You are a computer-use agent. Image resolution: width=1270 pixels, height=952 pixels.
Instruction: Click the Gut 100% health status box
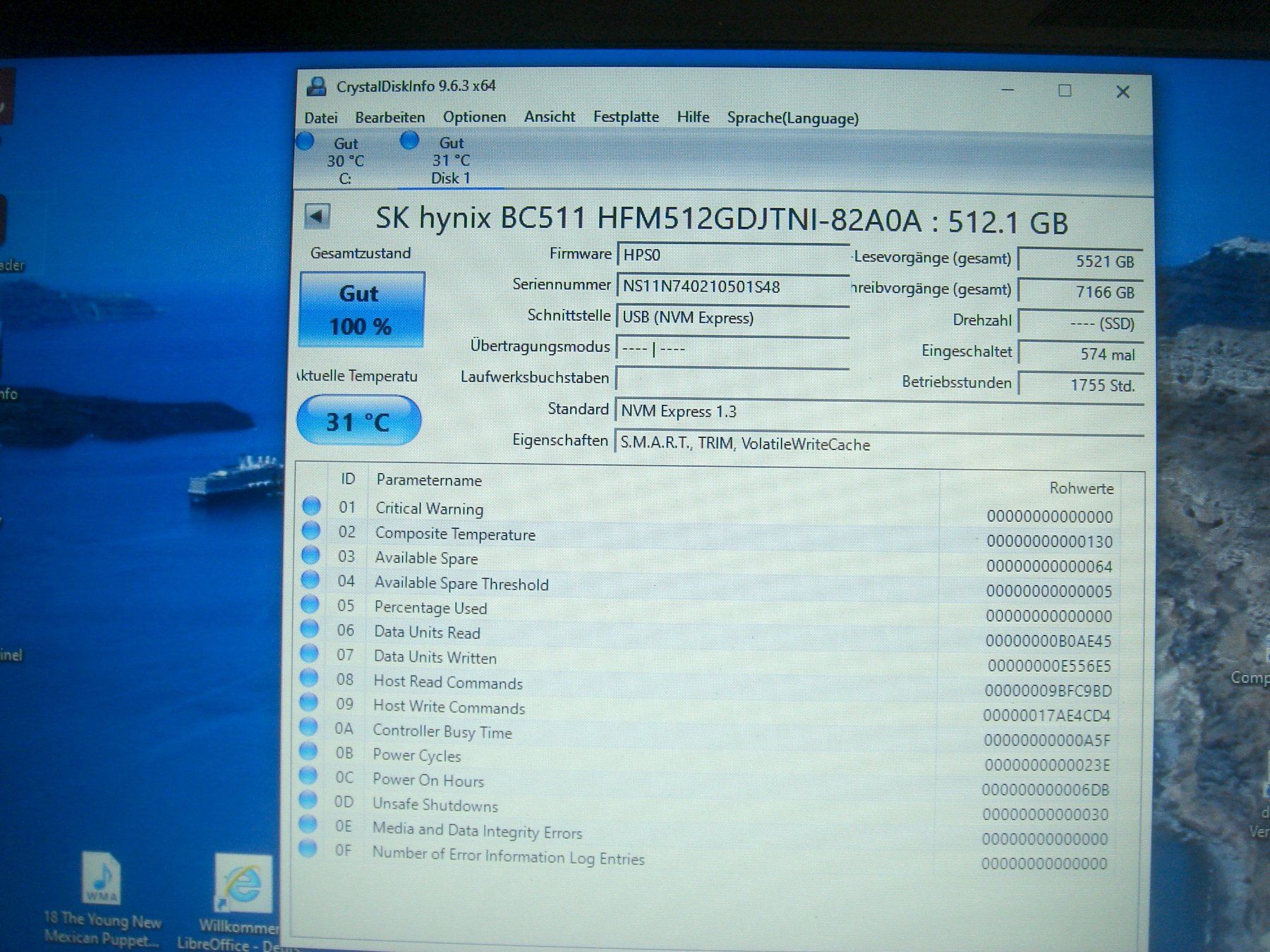361,308
